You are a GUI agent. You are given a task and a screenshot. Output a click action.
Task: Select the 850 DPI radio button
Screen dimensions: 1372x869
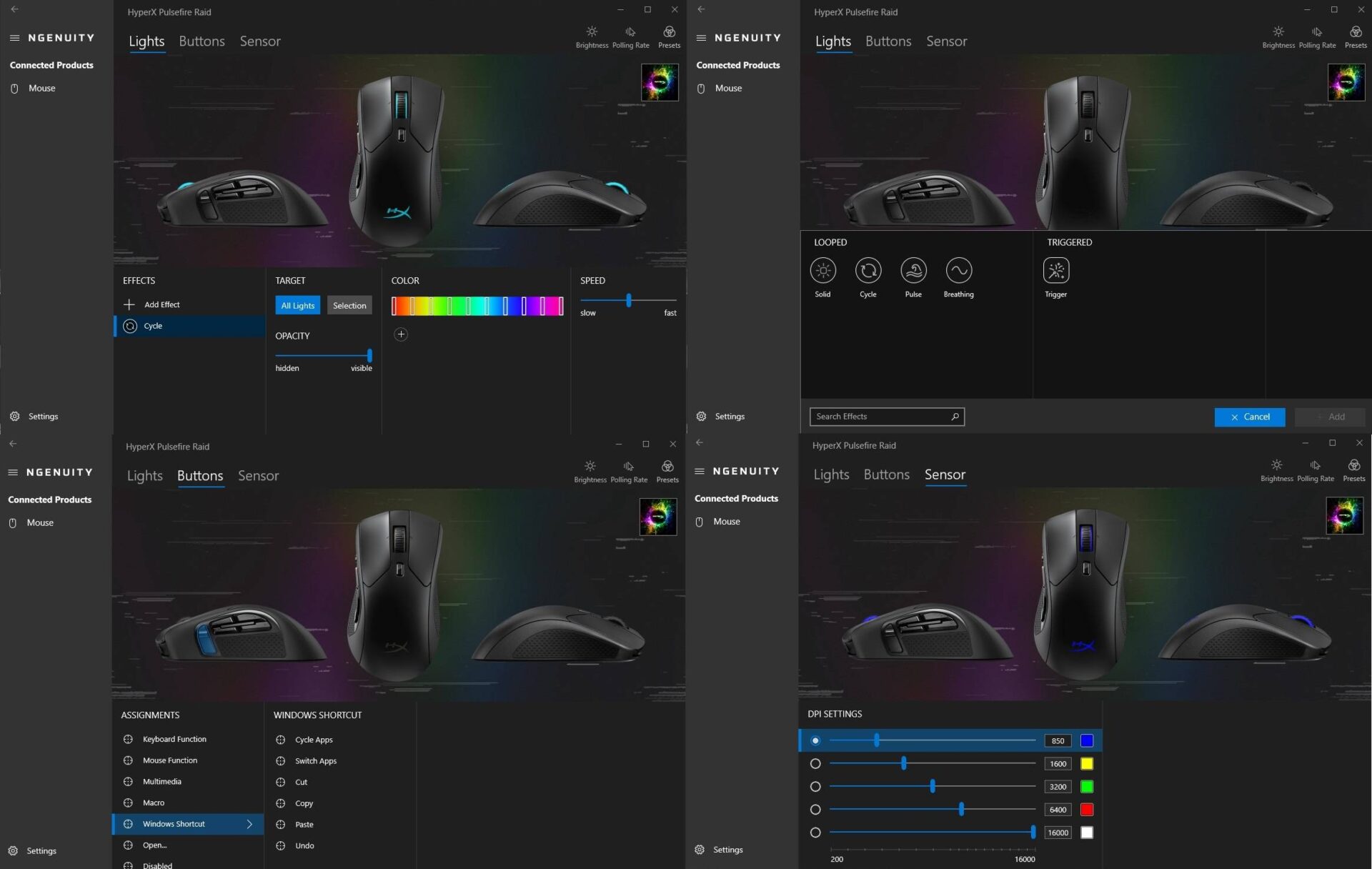coord(815,741)
